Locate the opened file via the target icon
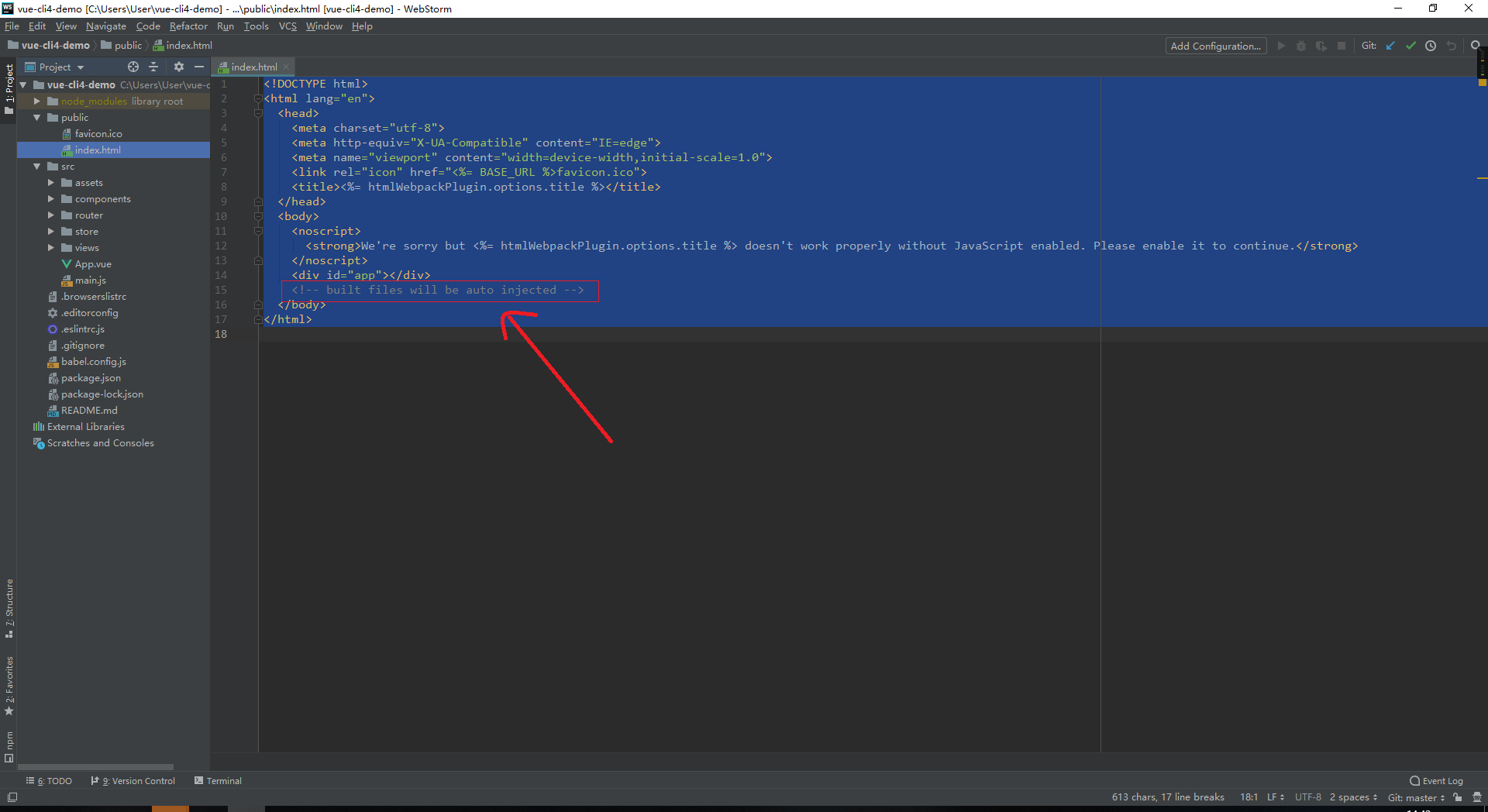The height and width of the screenshot is (812, 1488). (x=133, y=67)
